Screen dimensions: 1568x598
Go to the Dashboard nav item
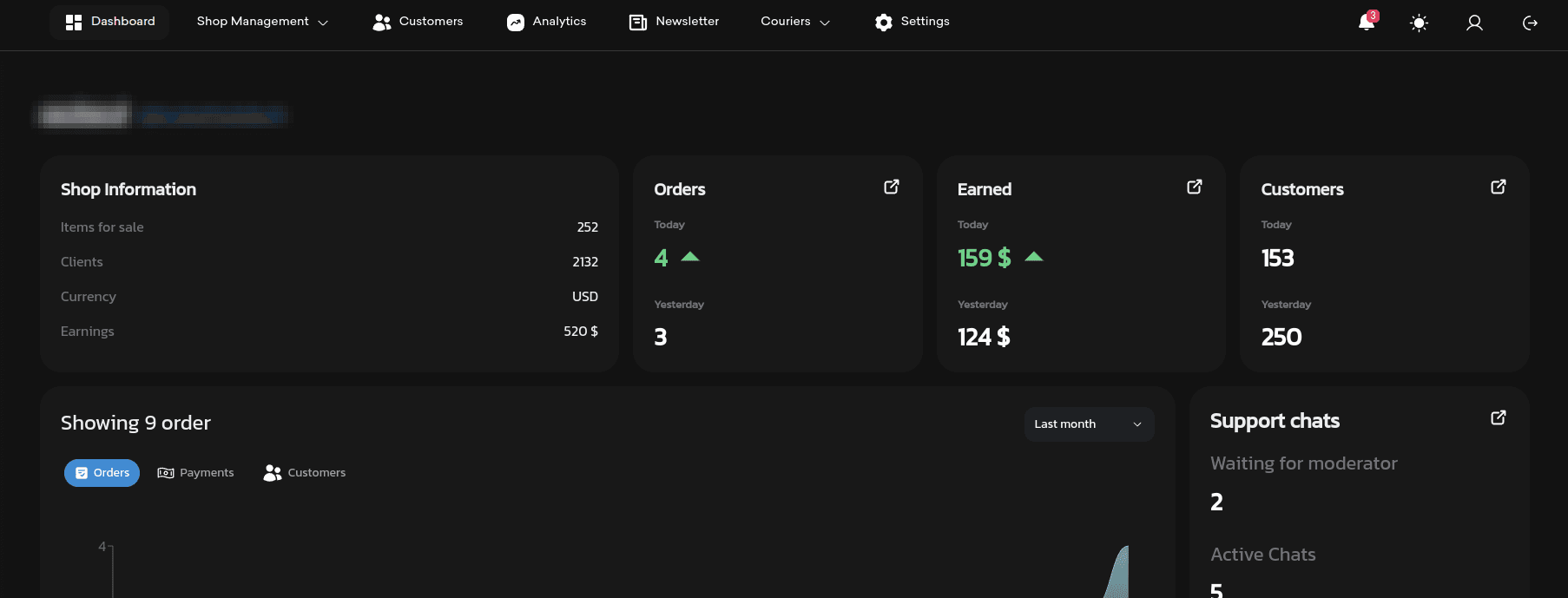coord(109,22)
